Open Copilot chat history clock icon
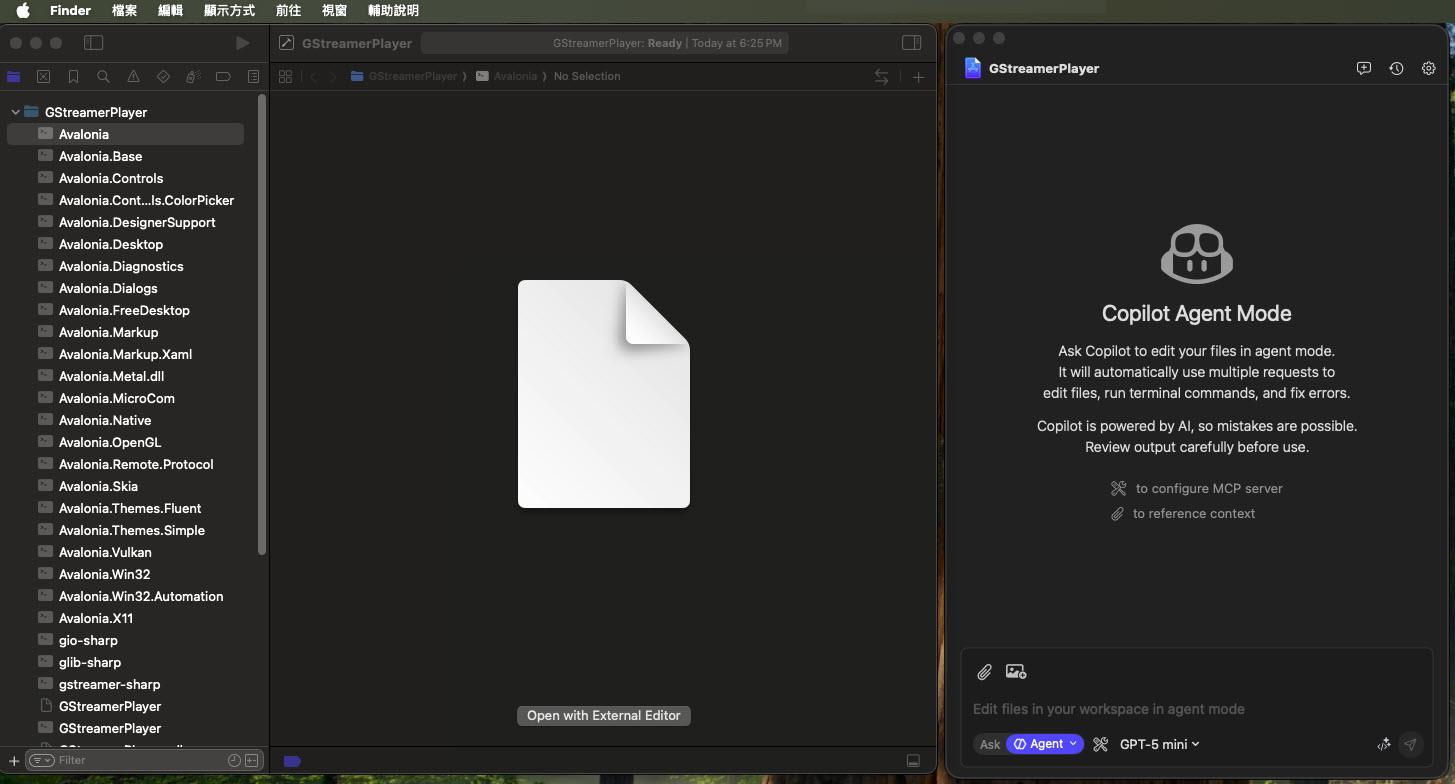1455x784 pixels. pos(1396,68)
